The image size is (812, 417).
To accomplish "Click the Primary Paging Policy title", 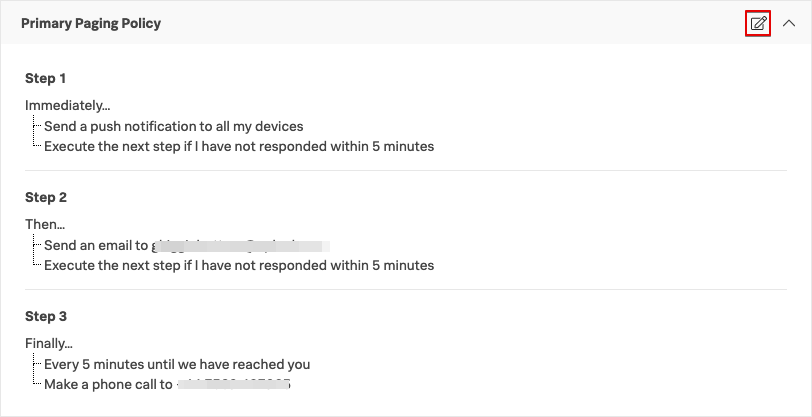I will 91,23.
